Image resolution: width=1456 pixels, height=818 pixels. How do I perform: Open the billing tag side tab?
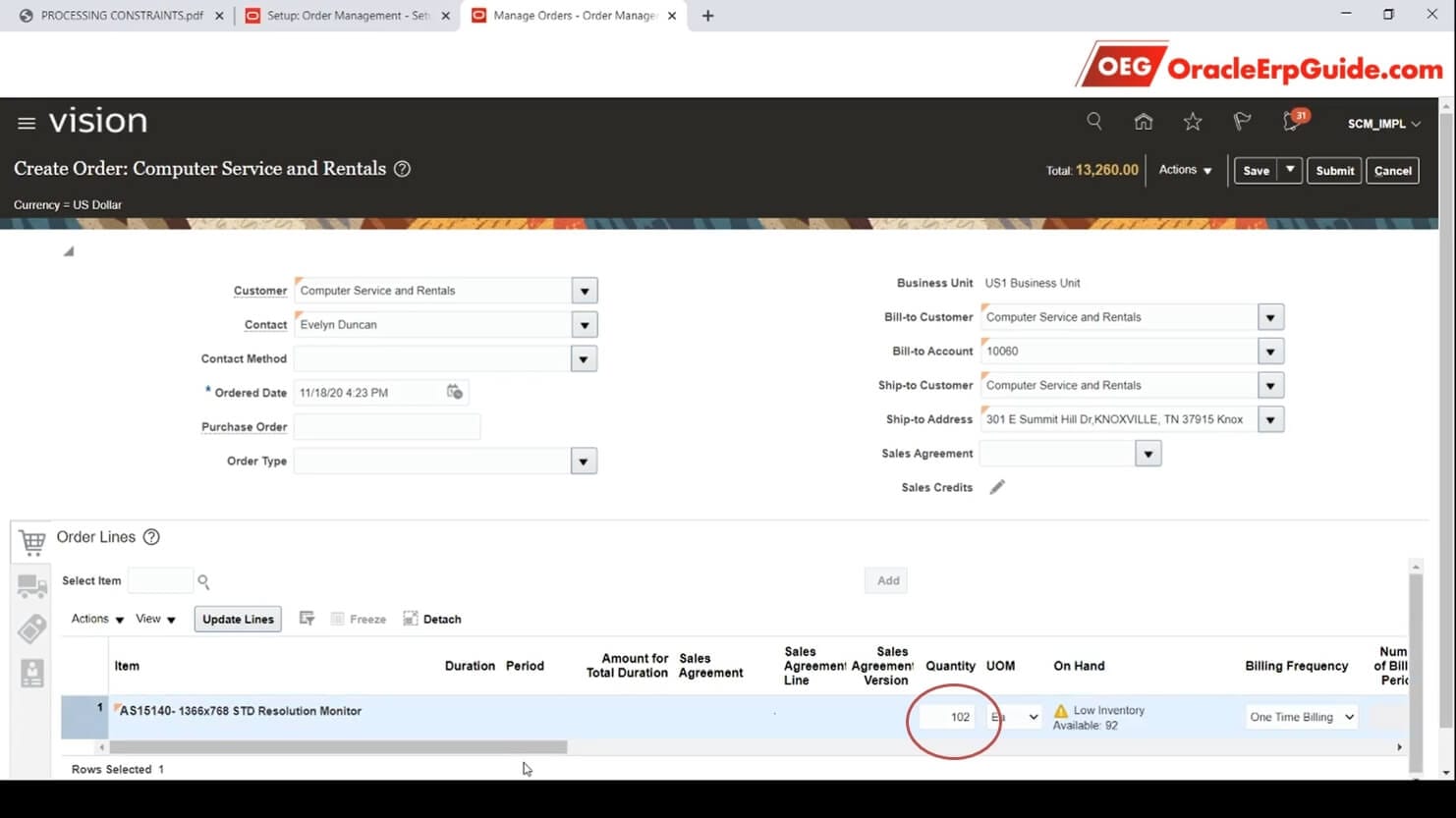pyautogui.click(x=32, y=629)
